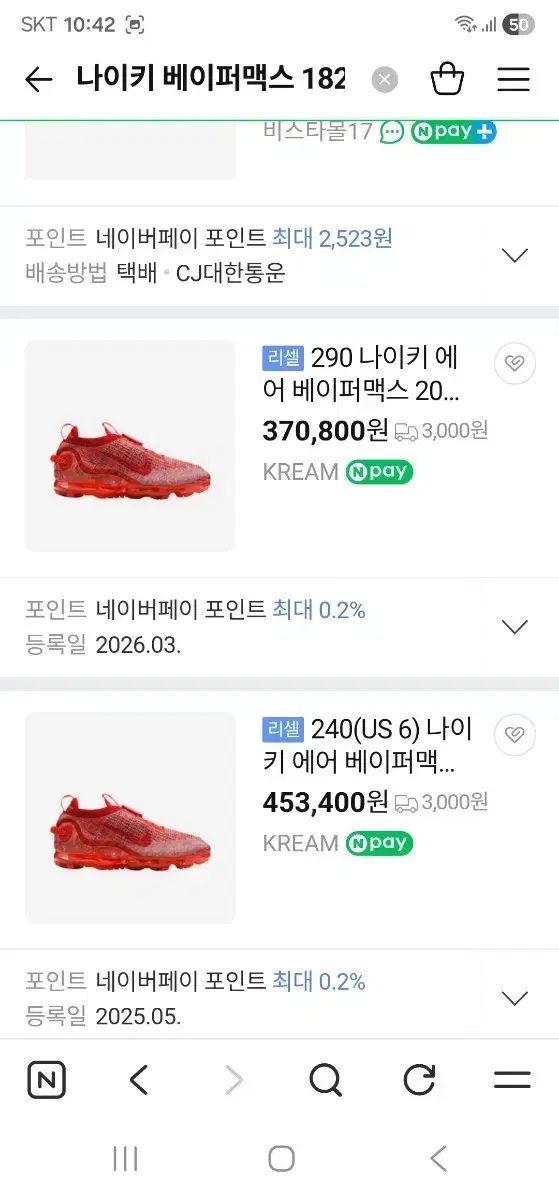Viewport: 559px width, 1200px height.
Task: Expand details for listing registered 2025.05.
Action: click(515, 998)
